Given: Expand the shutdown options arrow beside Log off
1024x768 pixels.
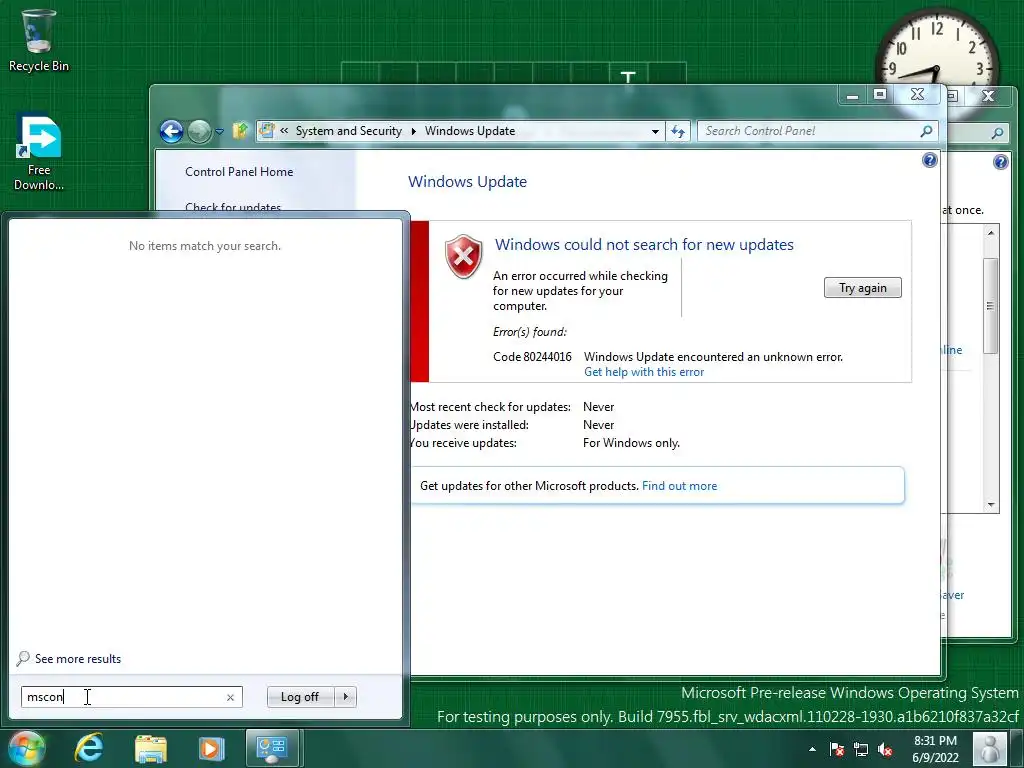Looking at the screenshot, I should pos(345,697).
